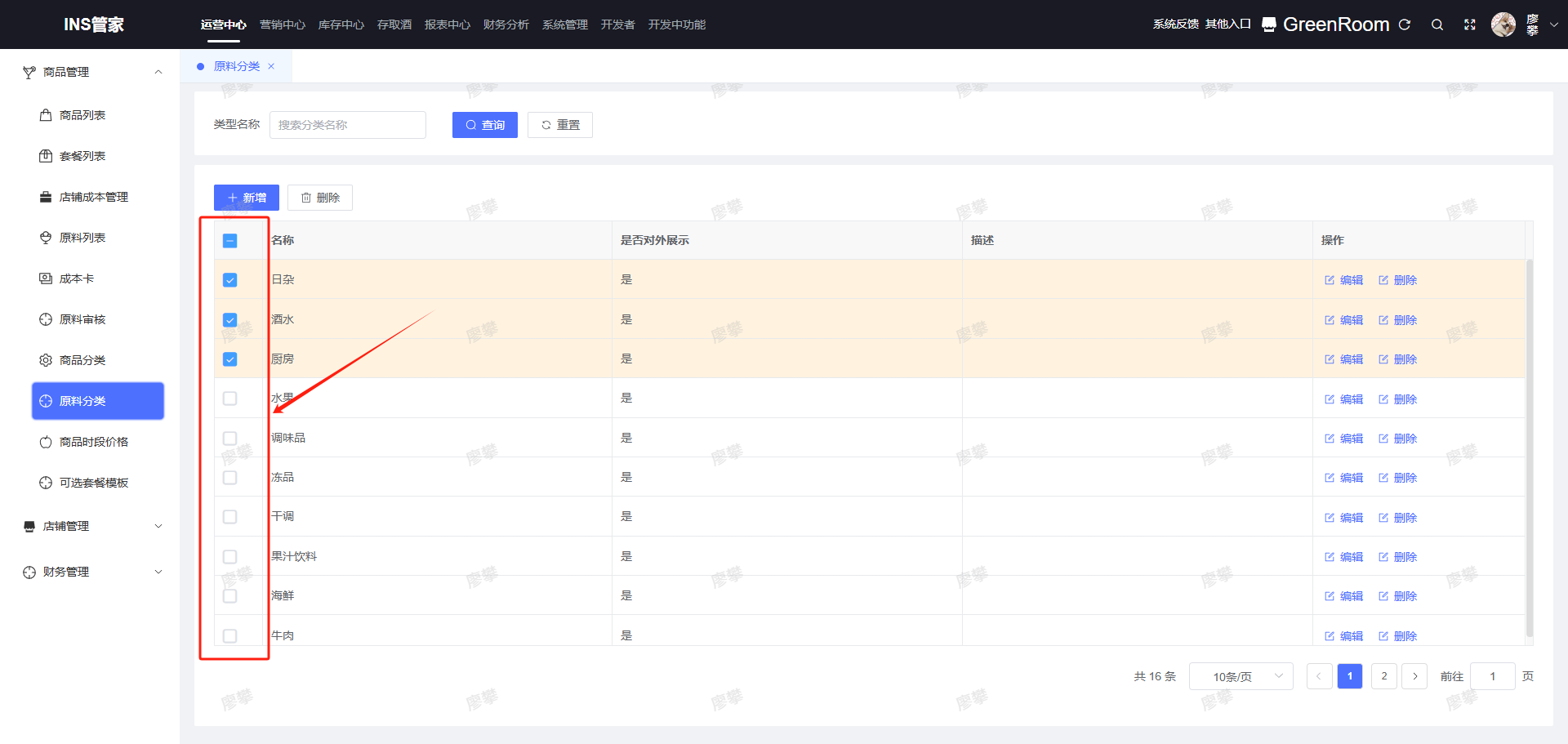Click the 店铺成本管理 briefcase icon
Viewport: 1568px width, 744px height.
[46, 197]
